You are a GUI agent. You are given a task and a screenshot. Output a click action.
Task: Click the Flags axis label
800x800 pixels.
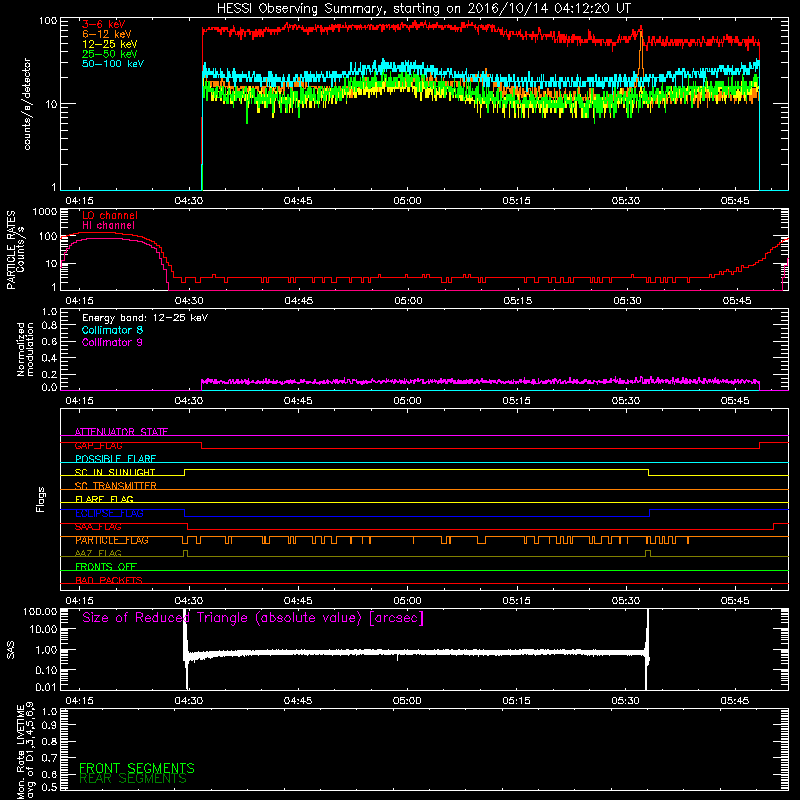40,499
